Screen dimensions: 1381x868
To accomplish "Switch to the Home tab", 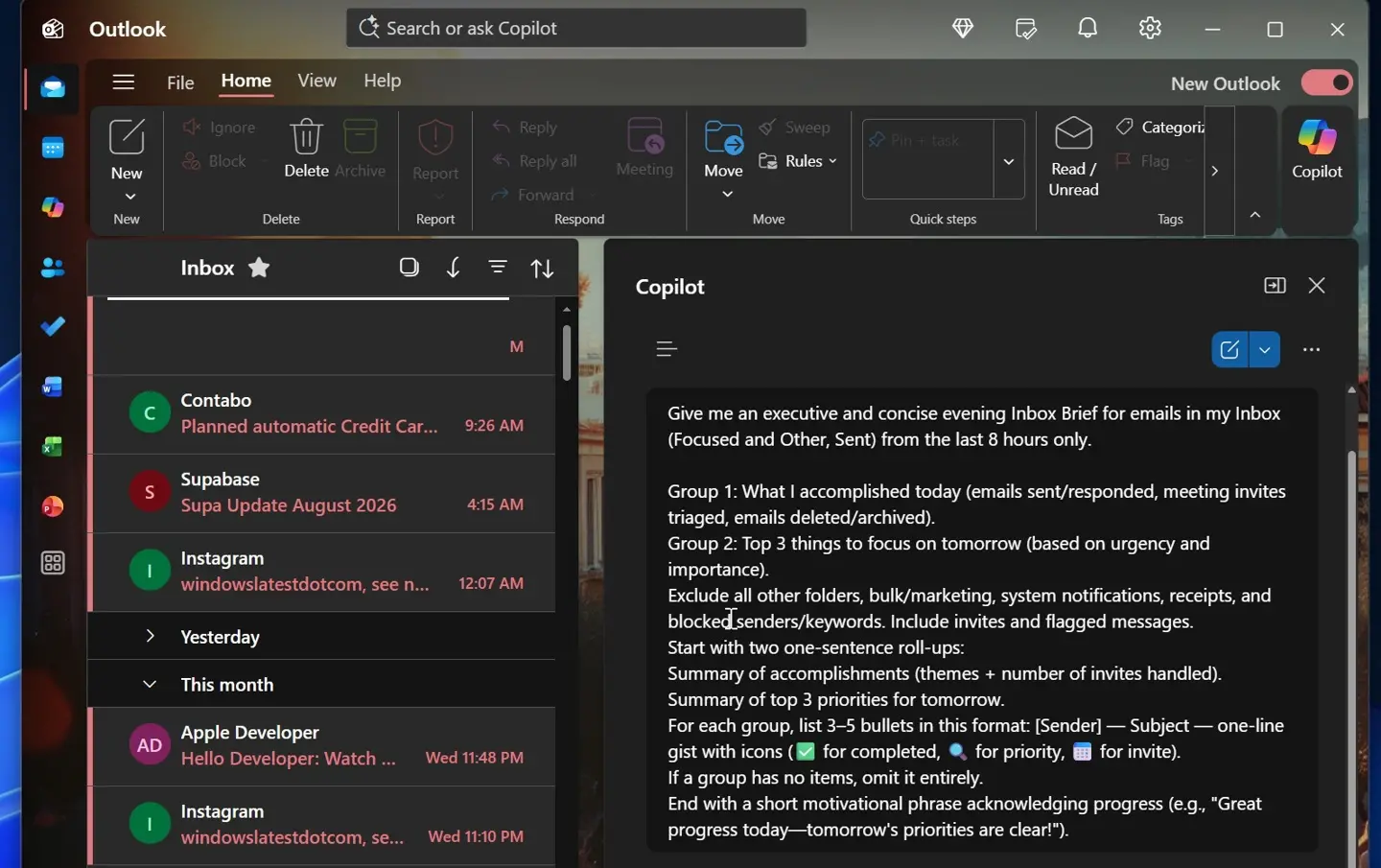I will 246,82.
